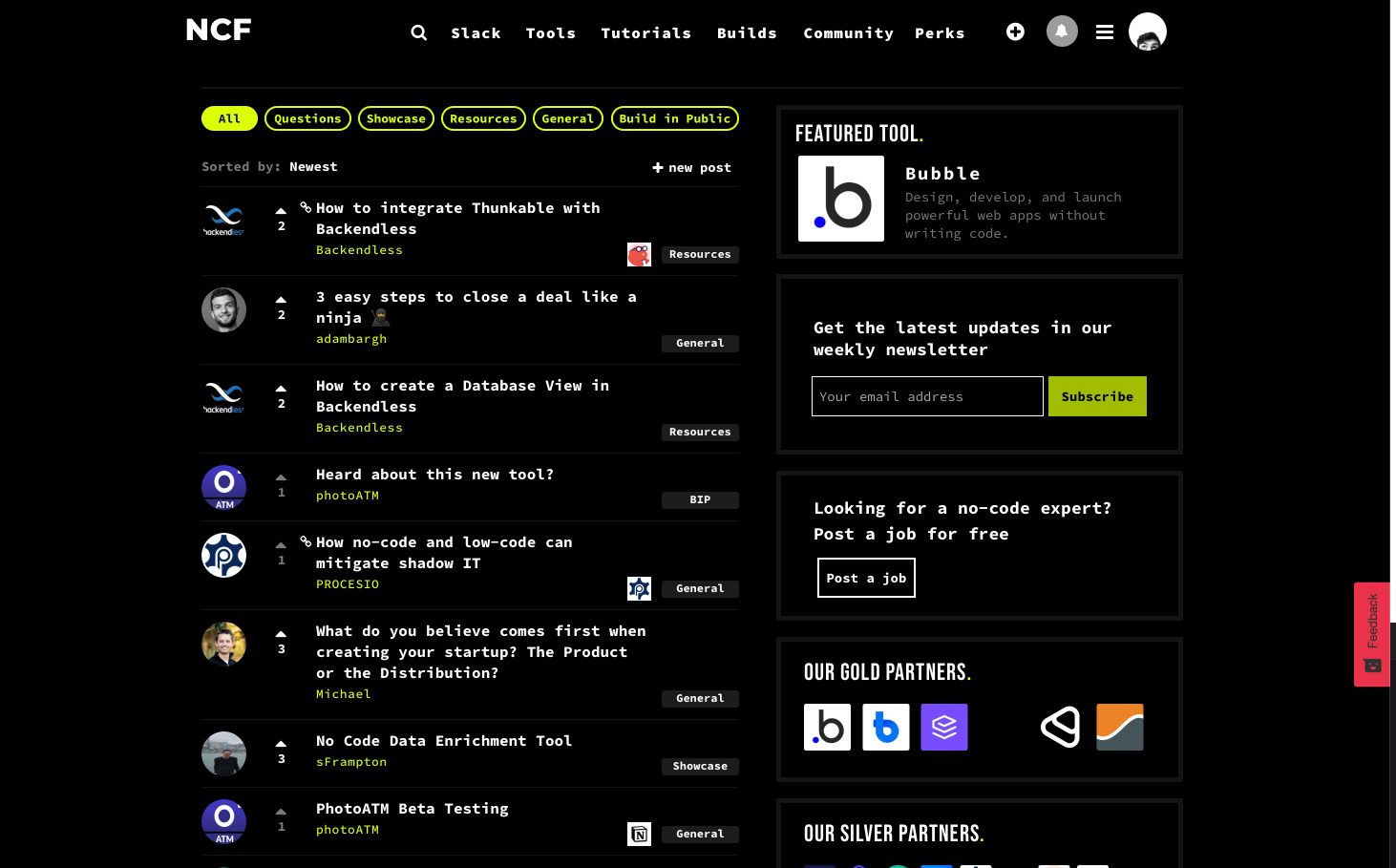1396x868 pixels.
Task: Open the Michael author name link
Action: pyautogui.click(x=344, y=694)
